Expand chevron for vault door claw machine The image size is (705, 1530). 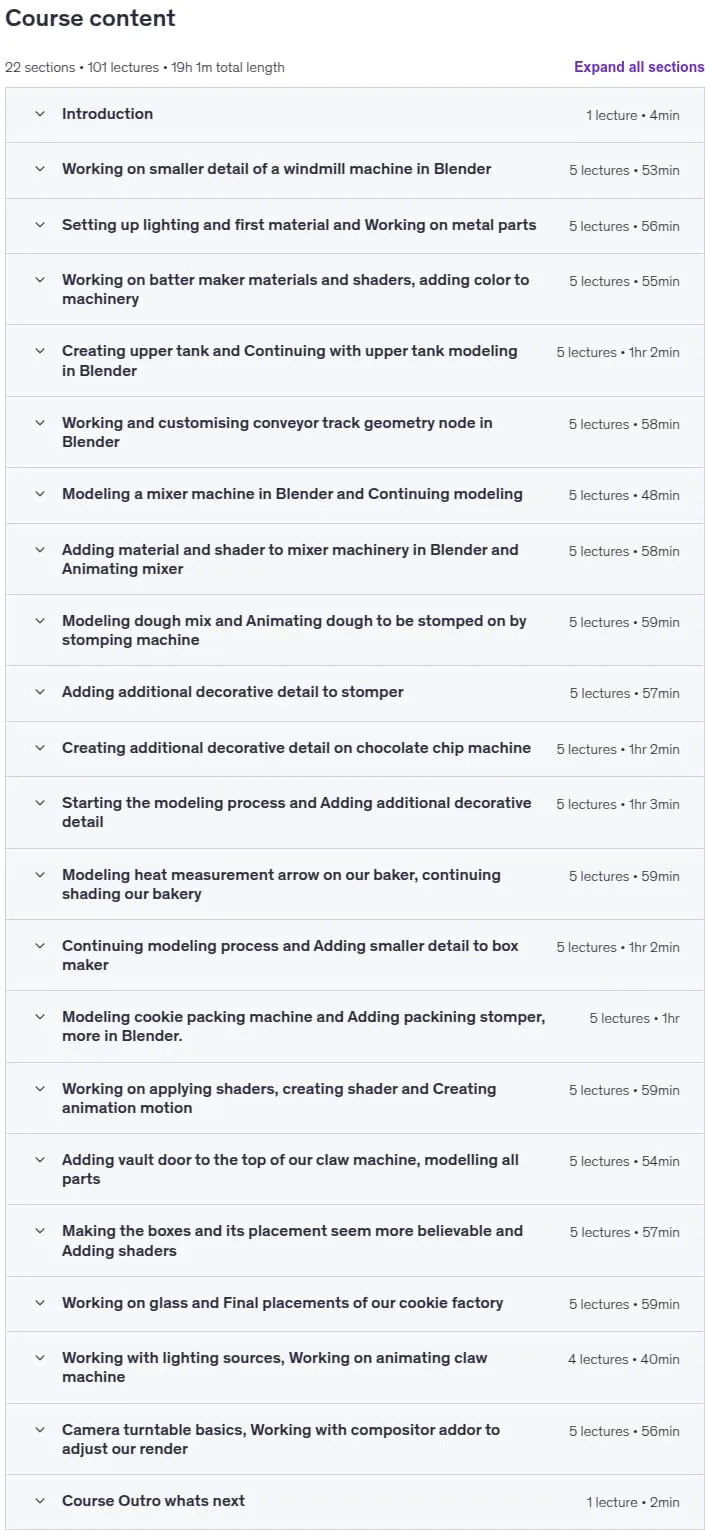click(40, 1160)
